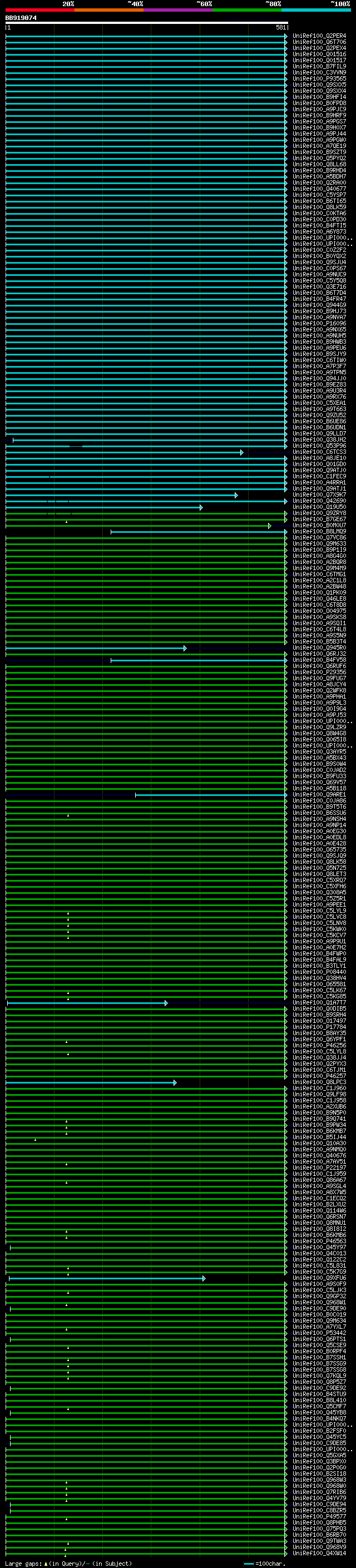Screen dimensions: 356x1568
Task: Select hit label UniRef100_A9PGS7
Action: 319,122
